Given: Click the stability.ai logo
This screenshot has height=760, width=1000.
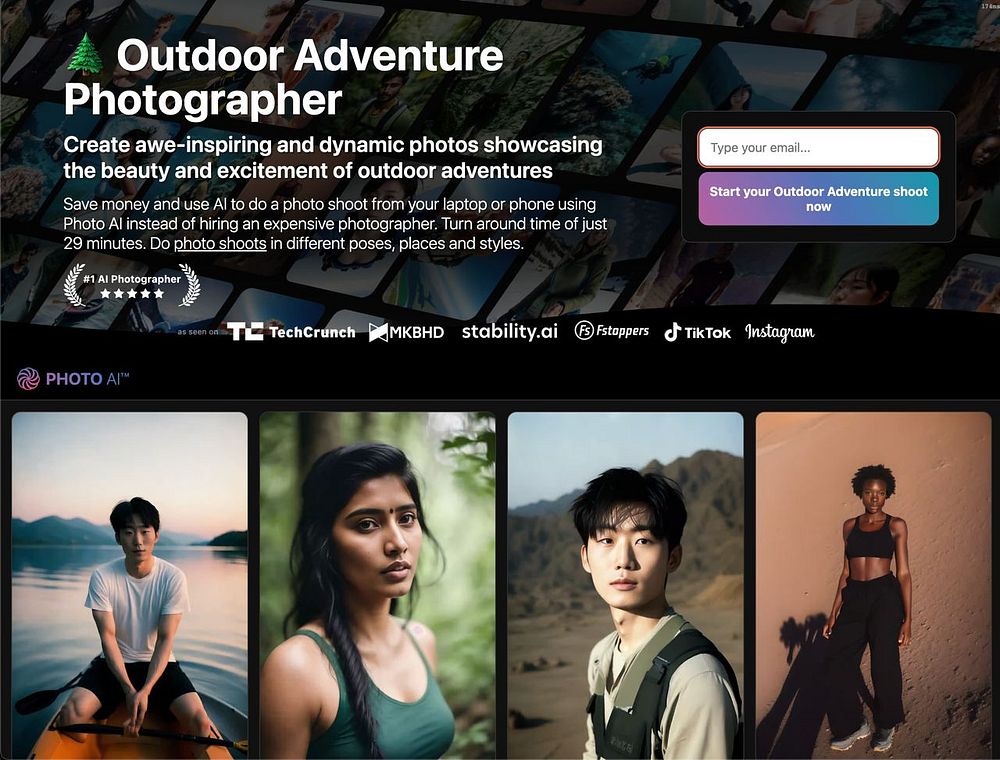Looking at the screenshot, I should click(510, 332).
